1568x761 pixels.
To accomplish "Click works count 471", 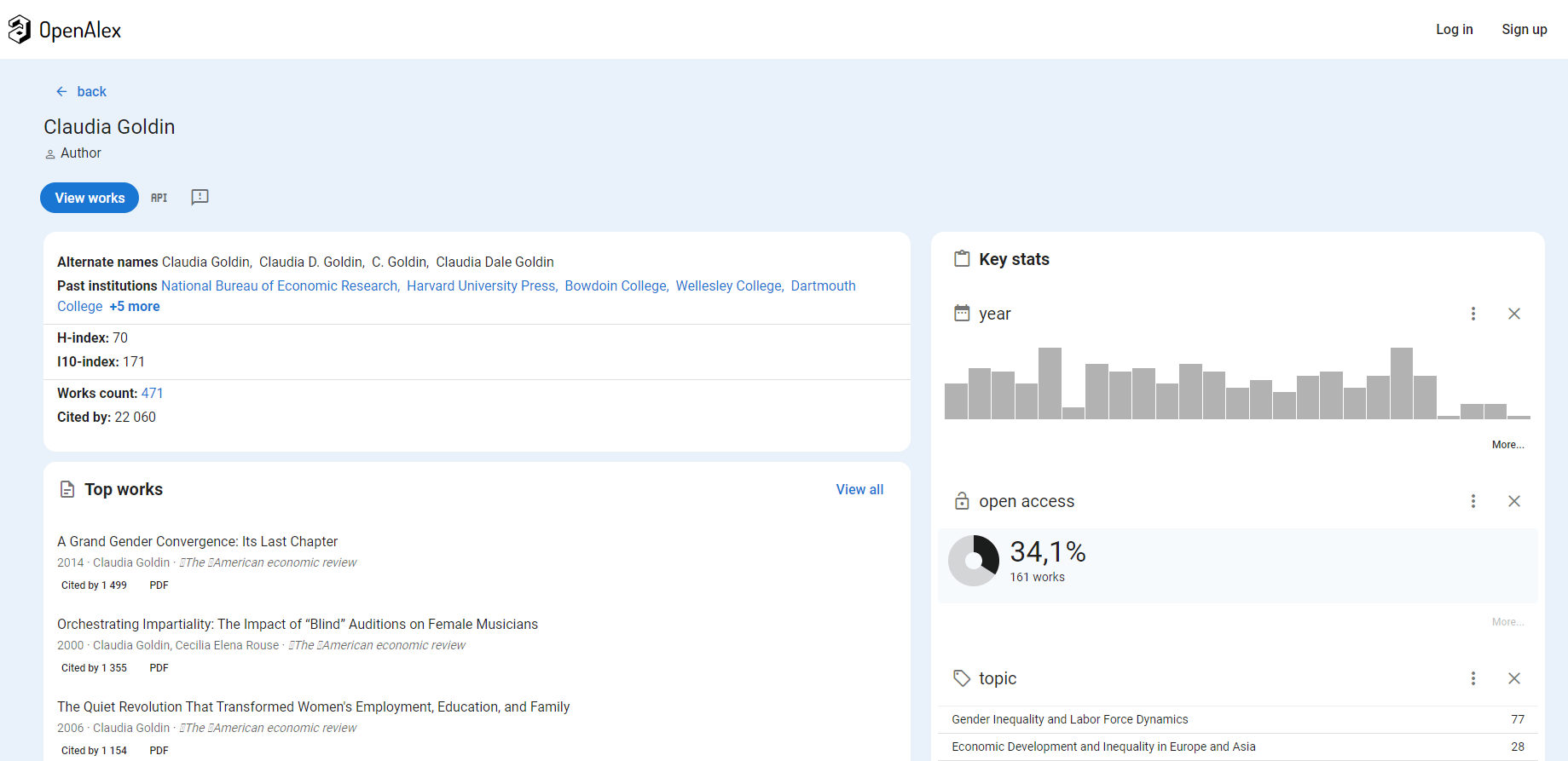I will coord(152,393).
